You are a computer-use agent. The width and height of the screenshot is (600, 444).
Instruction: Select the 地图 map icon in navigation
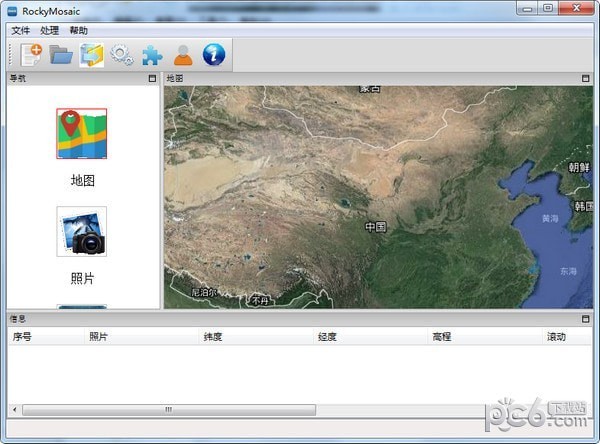click(x=82, y=135)
